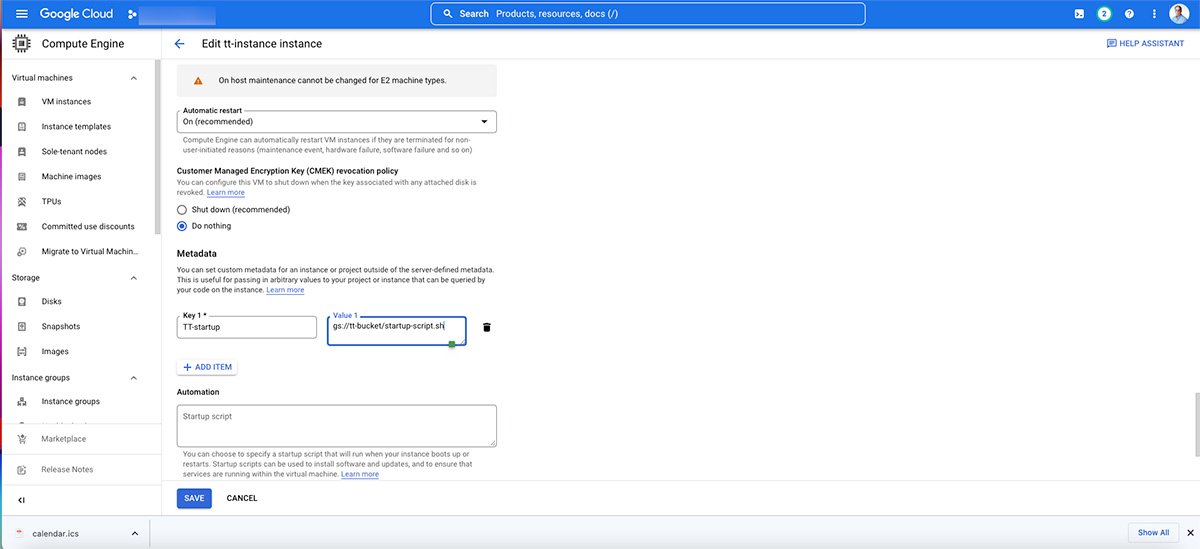Open Snapshots in the sidebar

[x=61, y=327]
